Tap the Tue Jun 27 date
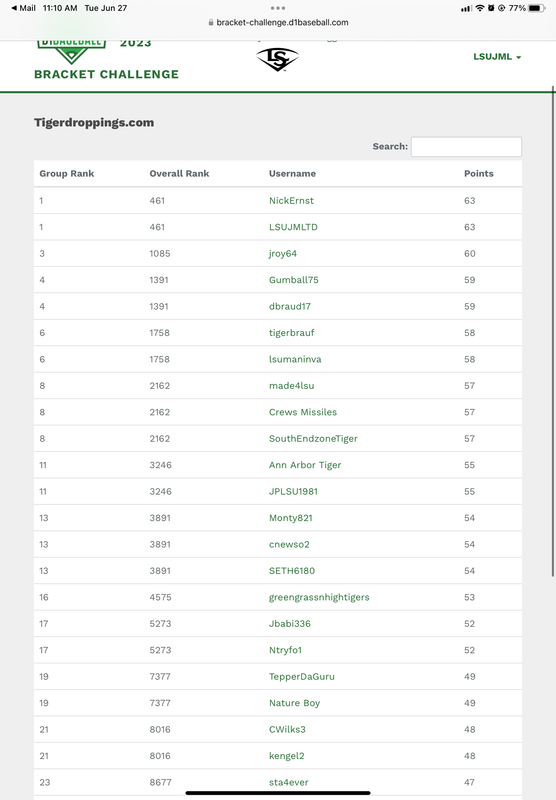 point(106,8)
